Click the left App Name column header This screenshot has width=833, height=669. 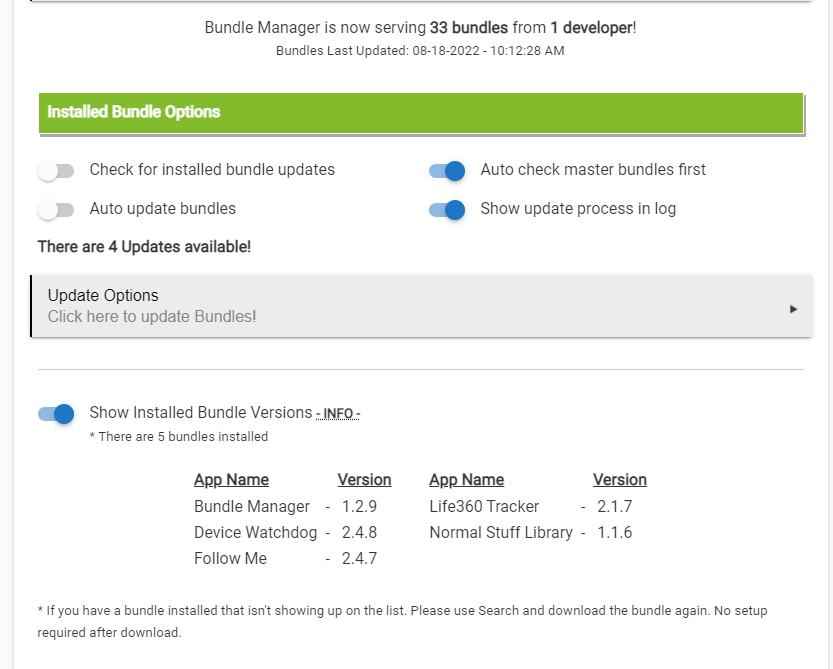(x=231, y=479)
